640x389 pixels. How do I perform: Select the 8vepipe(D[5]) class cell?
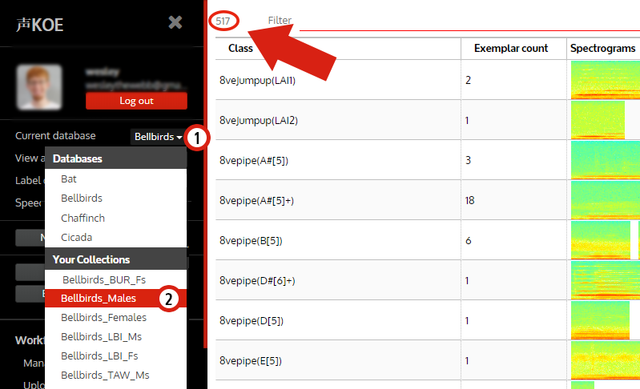(338, 320)
